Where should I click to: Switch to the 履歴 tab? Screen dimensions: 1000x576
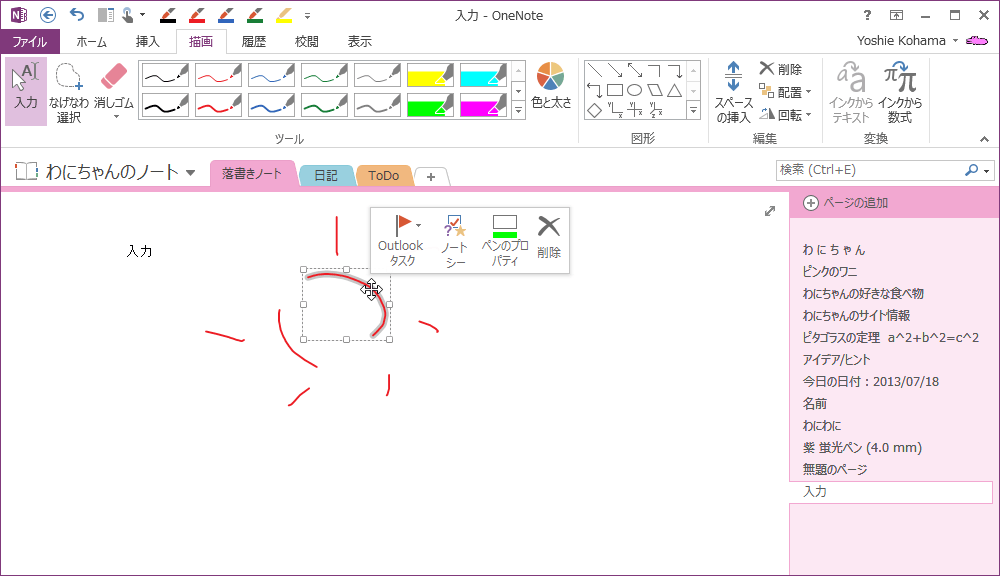coord(253,41)
